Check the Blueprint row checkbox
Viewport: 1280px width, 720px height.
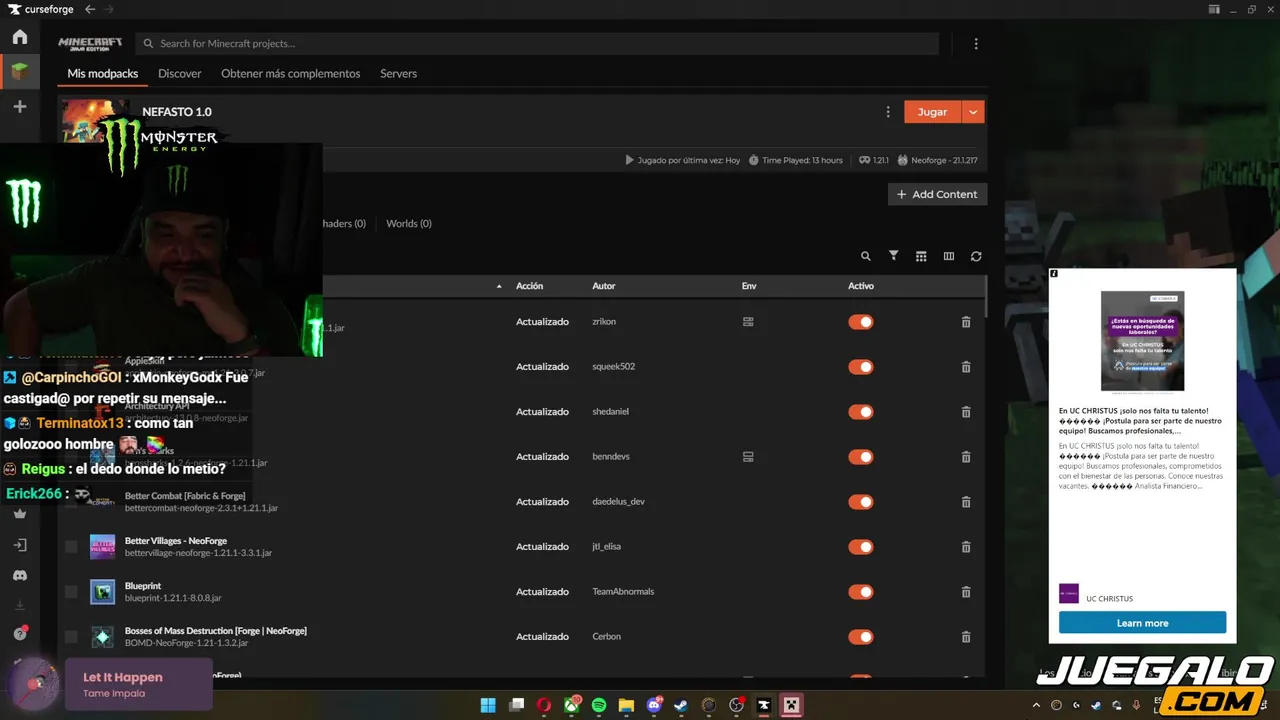tap(71, 592)
